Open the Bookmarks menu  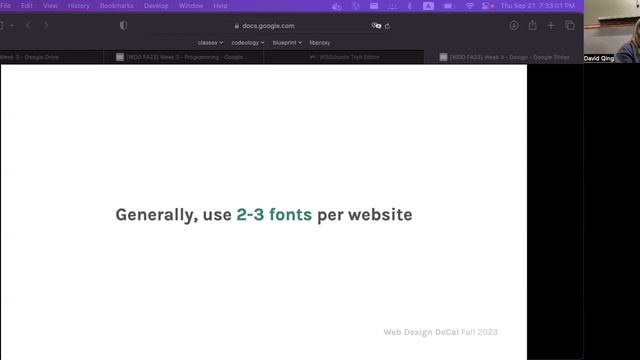117,6
